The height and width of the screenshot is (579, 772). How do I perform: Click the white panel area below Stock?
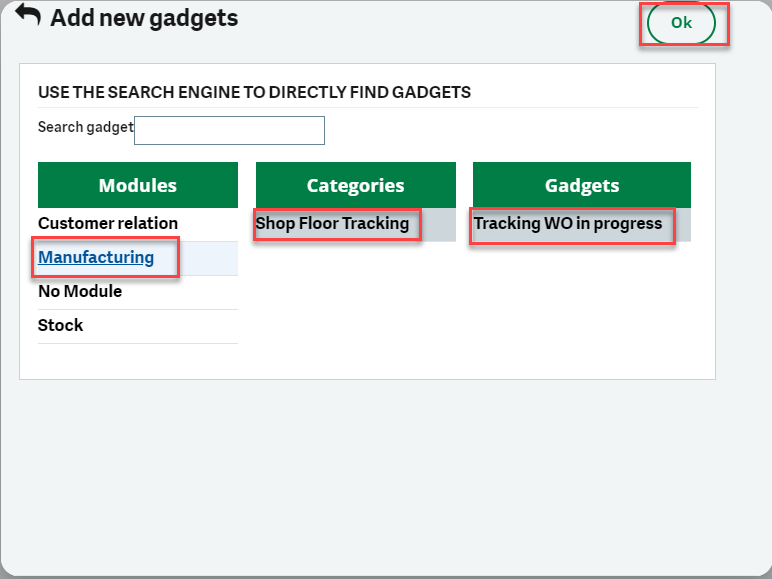pyautogui.click(x=137, y=361)
